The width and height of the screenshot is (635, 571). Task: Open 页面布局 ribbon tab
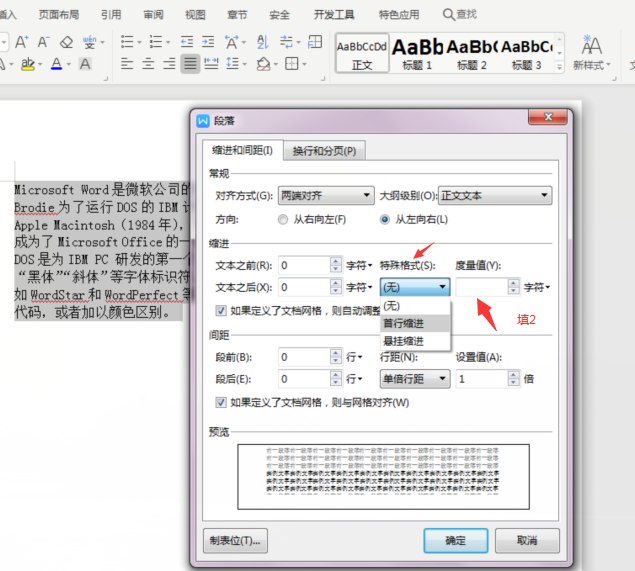59,15
